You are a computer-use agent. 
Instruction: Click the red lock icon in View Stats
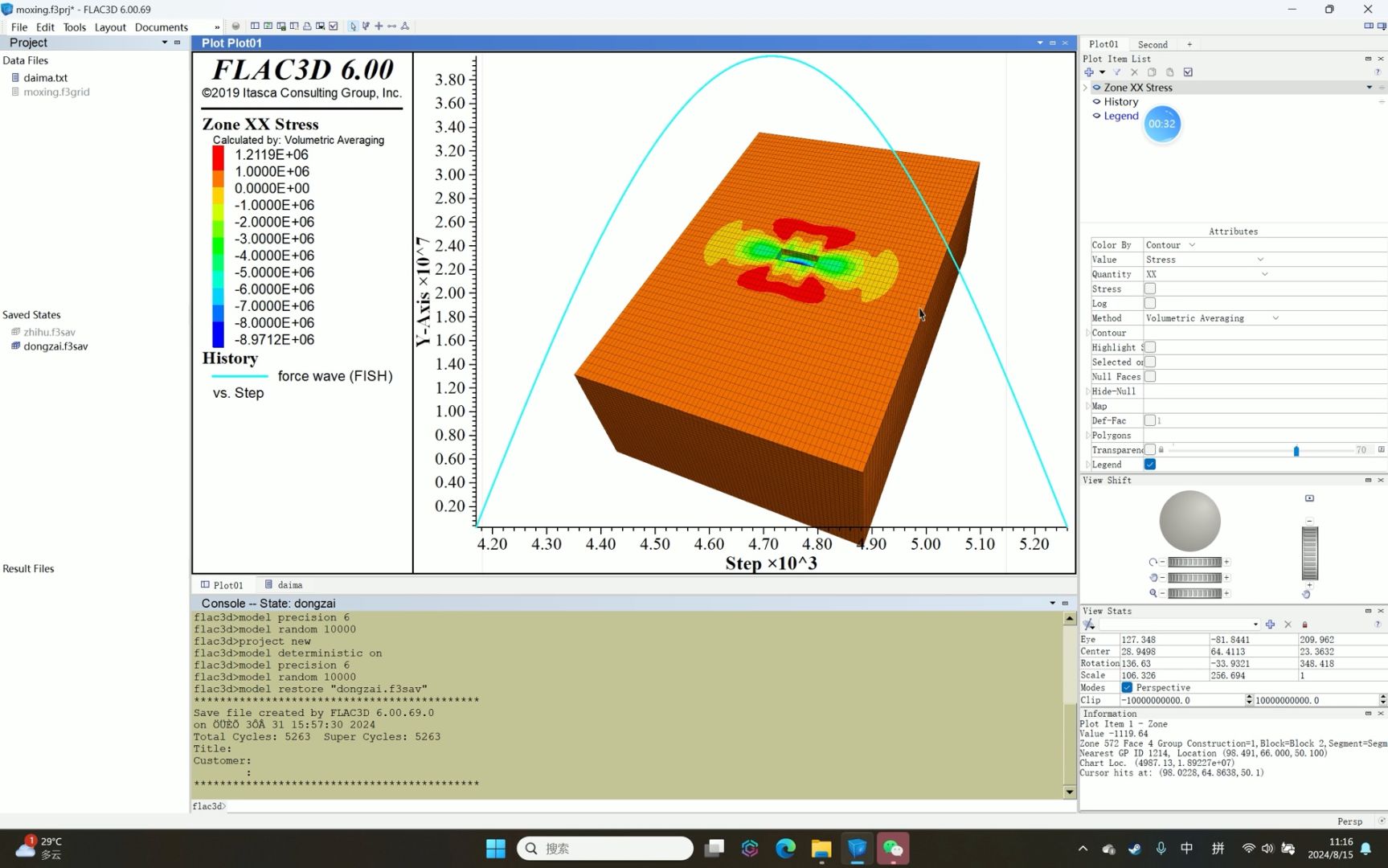pos(1304,624)
